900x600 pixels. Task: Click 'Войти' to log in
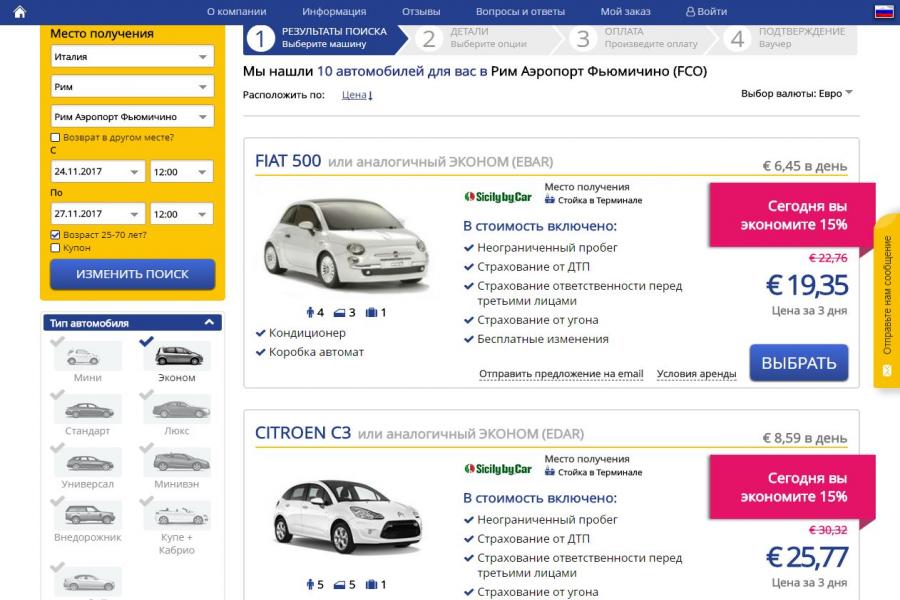click(712, 11)
